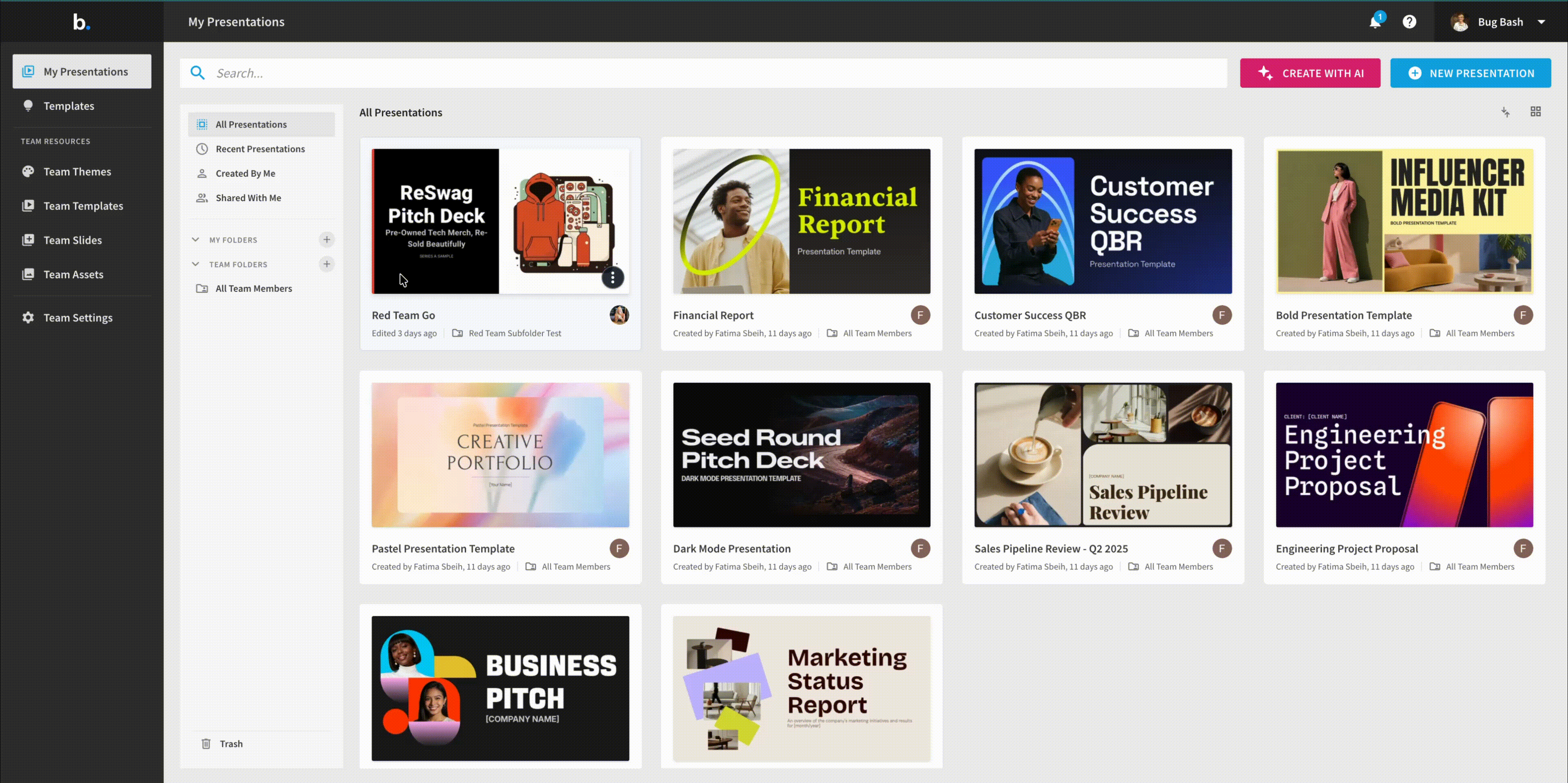The image size is (1568, 783).
Task: Click the search magnifier icon
Action: 197,73
